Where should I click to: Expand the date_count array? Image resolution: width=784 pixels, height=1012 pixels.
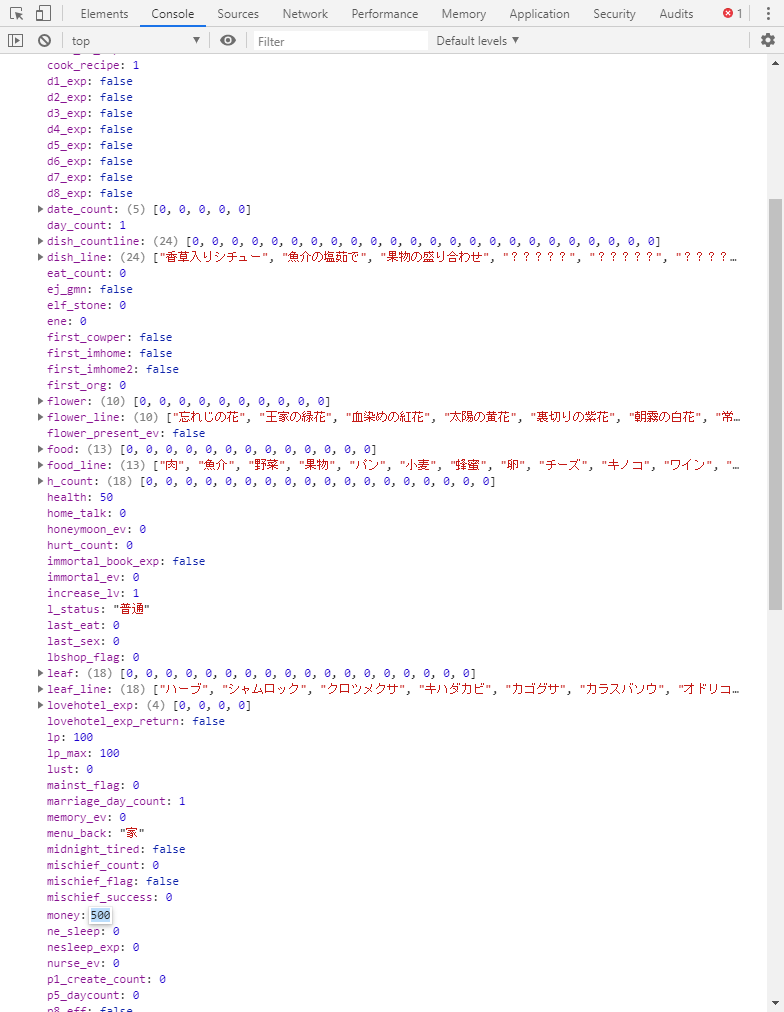[40, 209]
